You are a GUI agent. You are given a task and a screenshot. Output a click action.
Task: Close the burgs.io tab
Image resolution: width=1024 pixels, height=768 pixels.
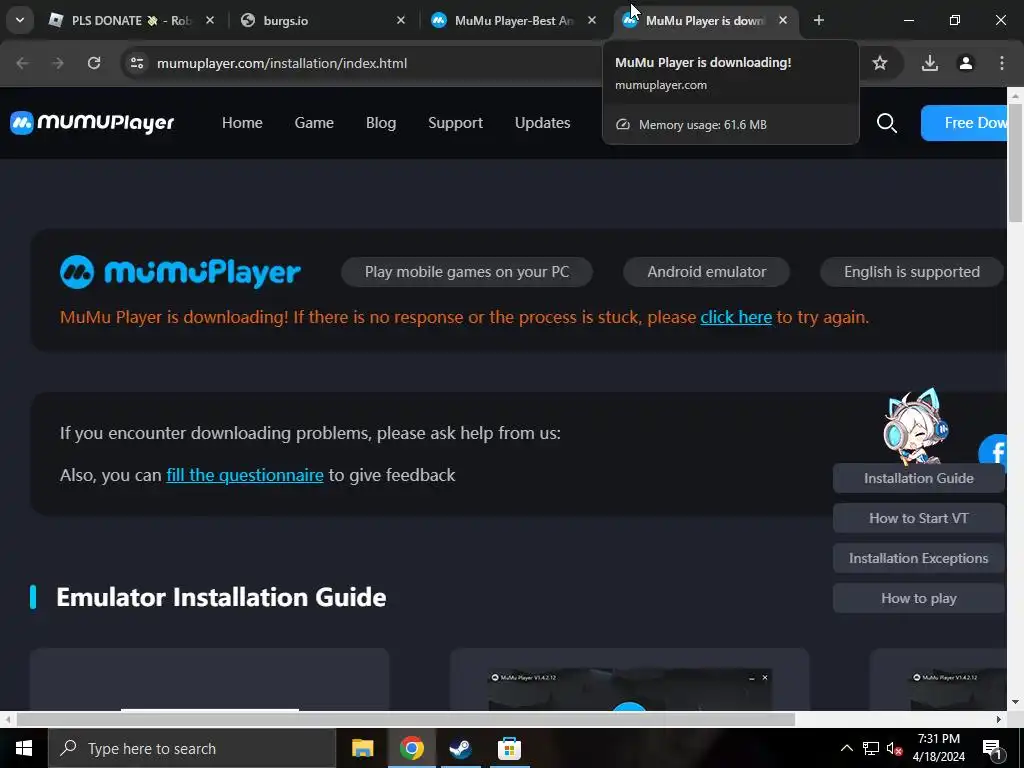click(400, 20)
